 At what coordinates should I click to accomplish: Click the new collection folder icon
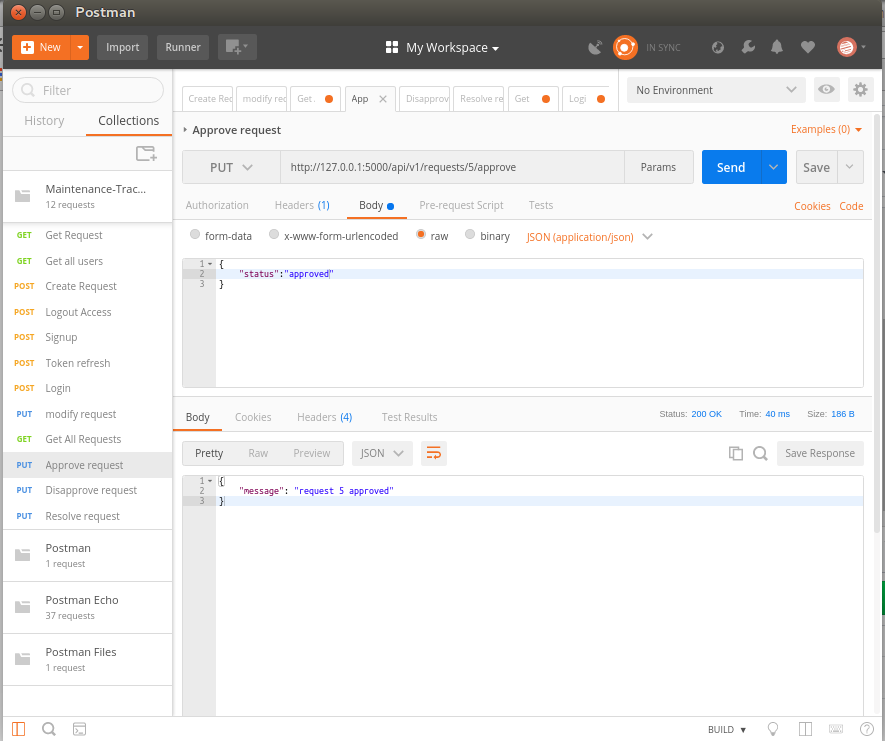tap(146, 154)
